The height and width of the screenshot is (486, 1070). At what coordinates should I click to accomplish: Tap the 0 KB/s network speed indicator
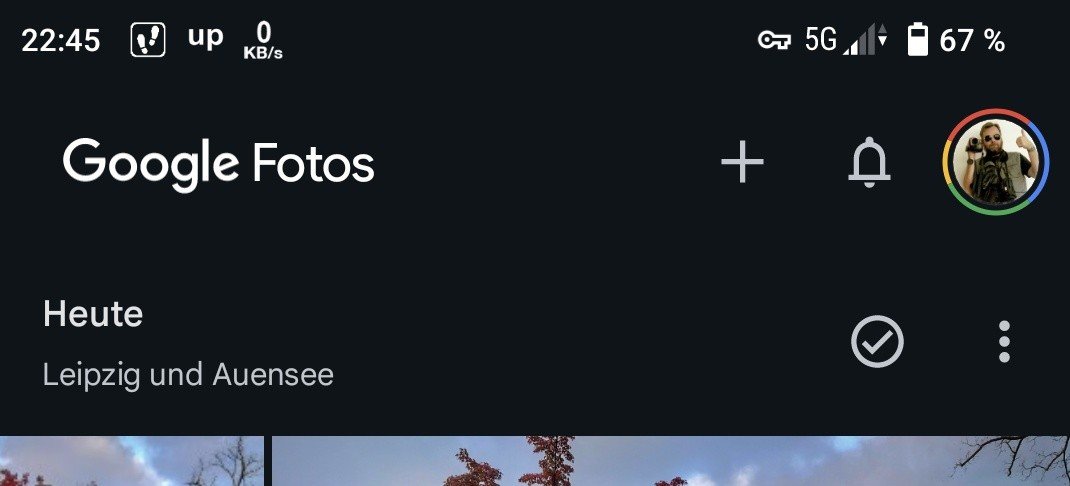pos(263,40)
